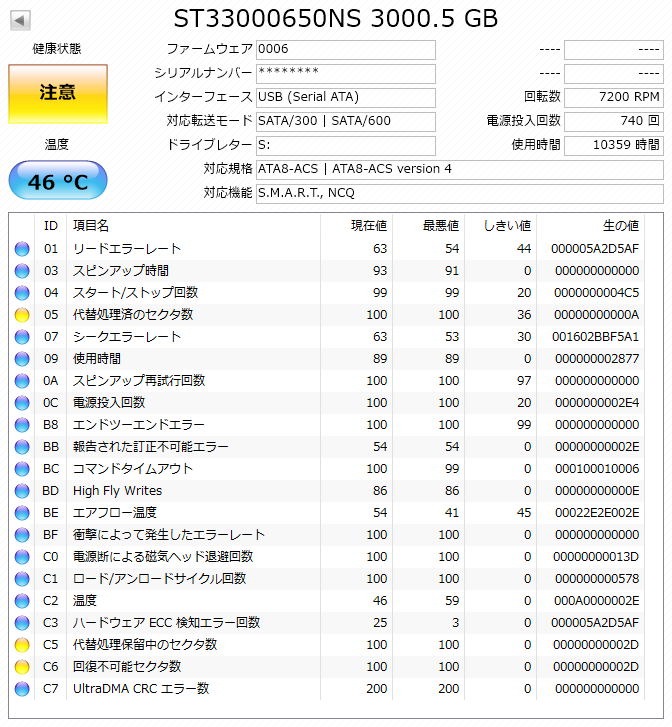Select the 衝撃によって発生したエラーレート attribute name
Image resolution: width=672 pixels, height=727 pixels.
coord(169,535)
